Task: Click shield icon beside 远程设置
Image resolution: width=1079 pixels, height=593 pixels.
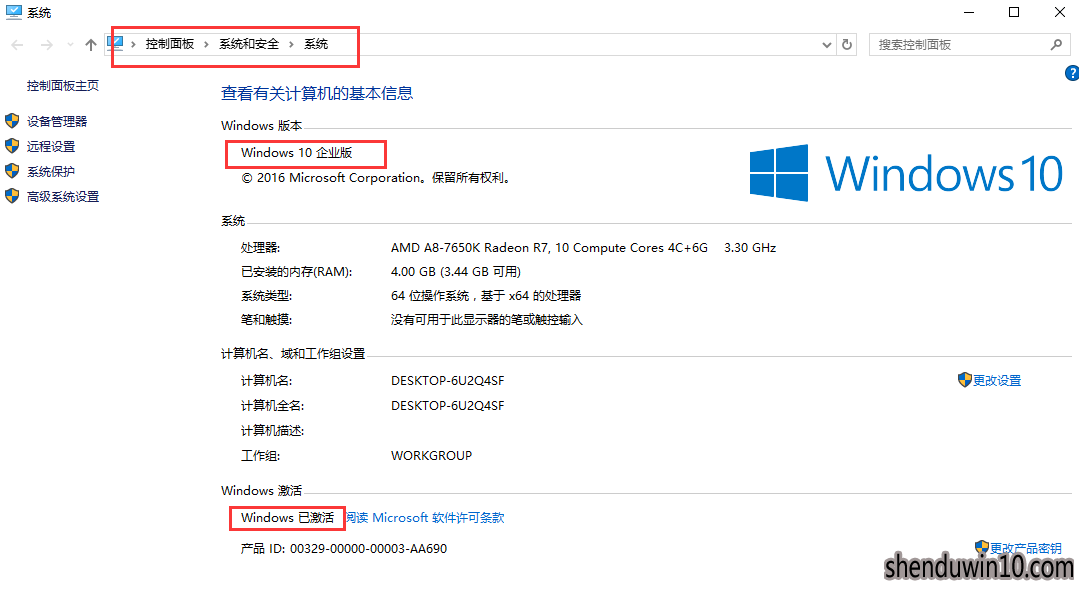Action: pyautogui.click(x=12, y=146)
